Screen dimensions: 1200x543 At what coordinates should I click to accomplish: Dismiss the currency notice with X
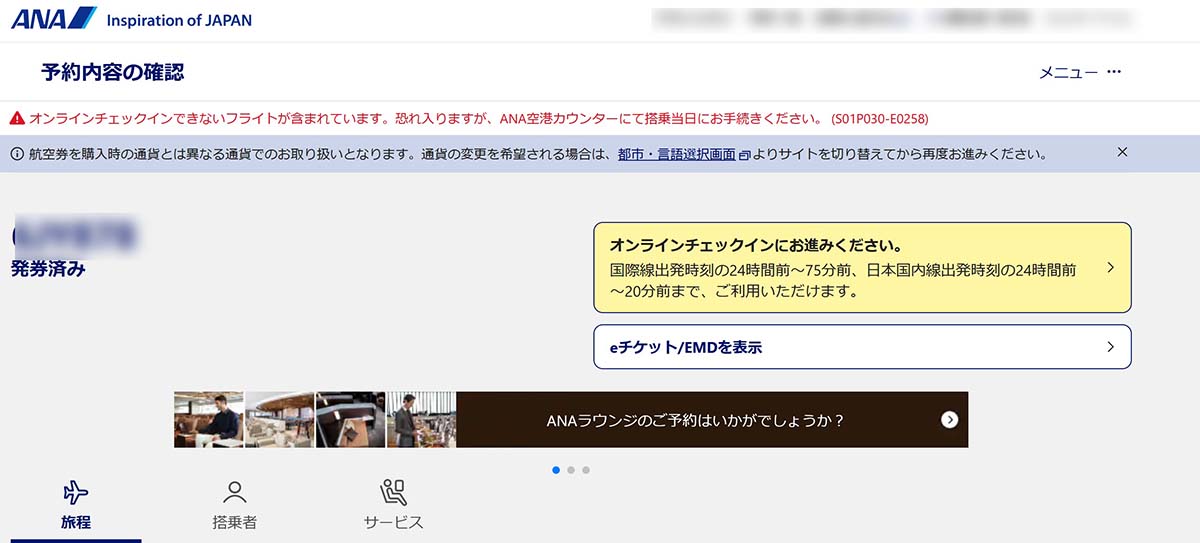[1122, 152]
